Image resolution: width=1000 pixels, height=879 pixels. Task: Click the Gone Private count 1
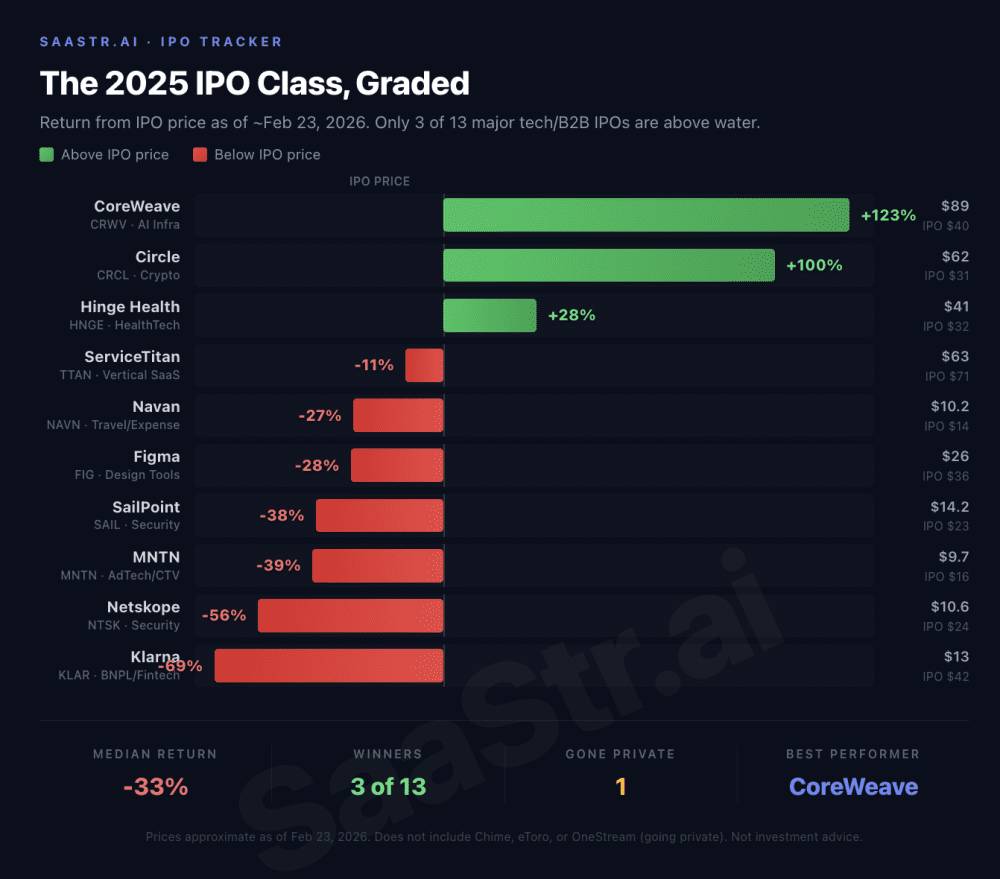pos(621,787)
